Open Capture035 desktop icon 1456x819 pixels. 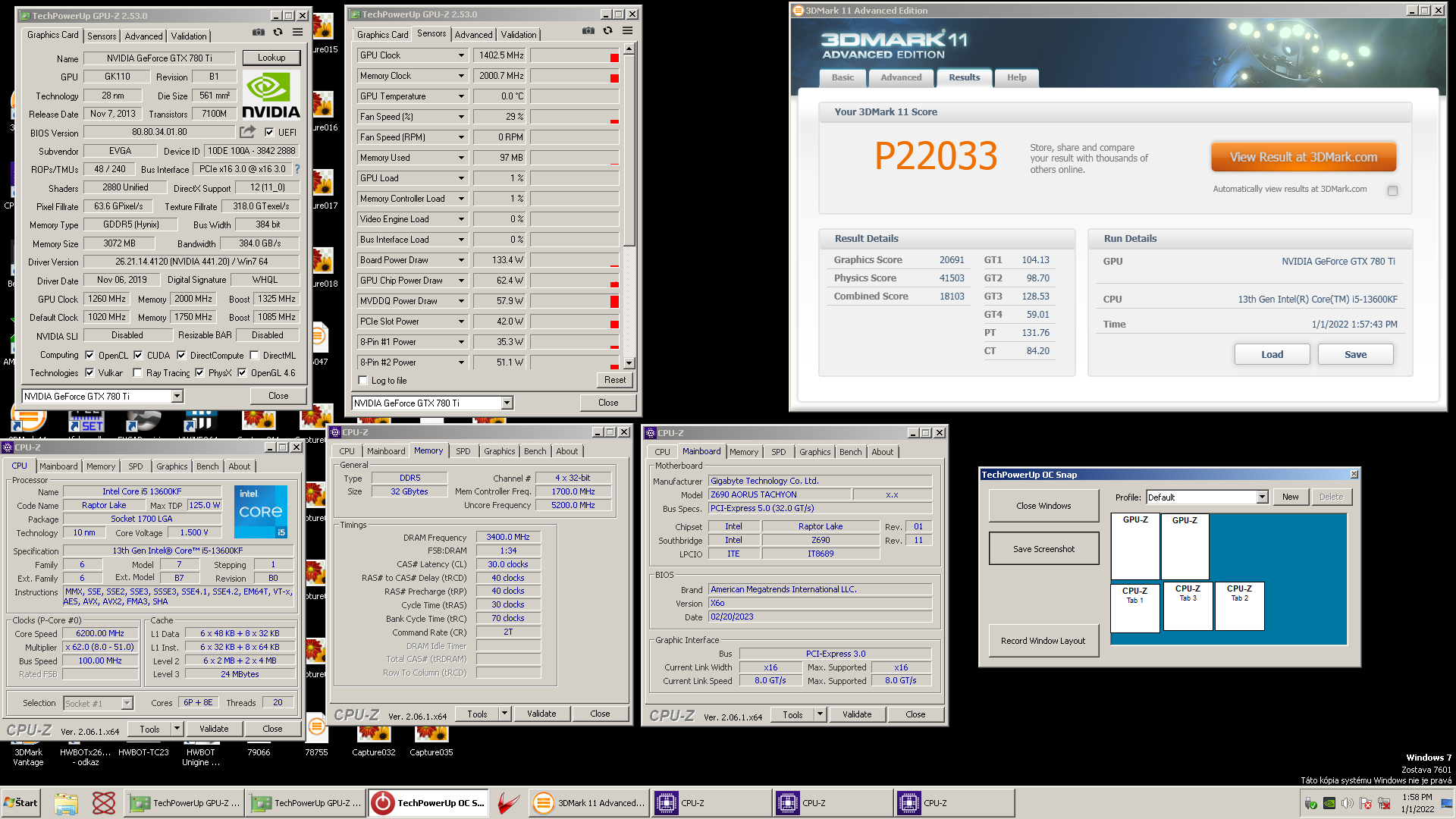click(x=431, y=741)
